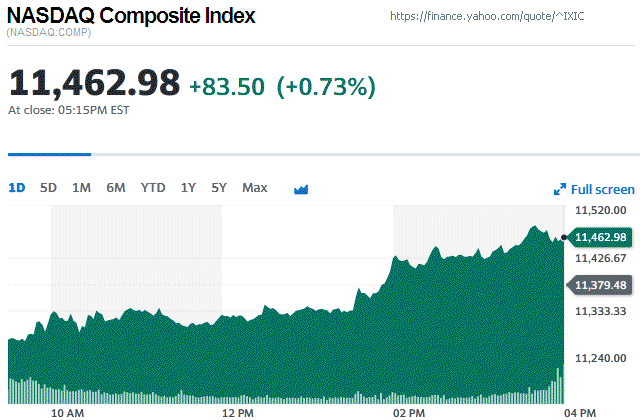Click the green 11,462.98 price tag on axis
The width and height of the screenshot is (640, 420).
pyautogui.click(x=601, y=237)
